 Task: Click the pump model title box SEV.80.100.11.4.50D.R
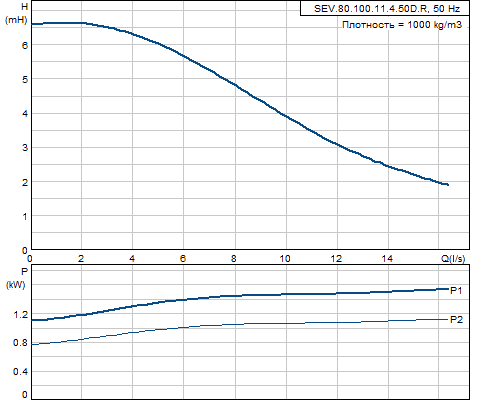click(385, 9)
